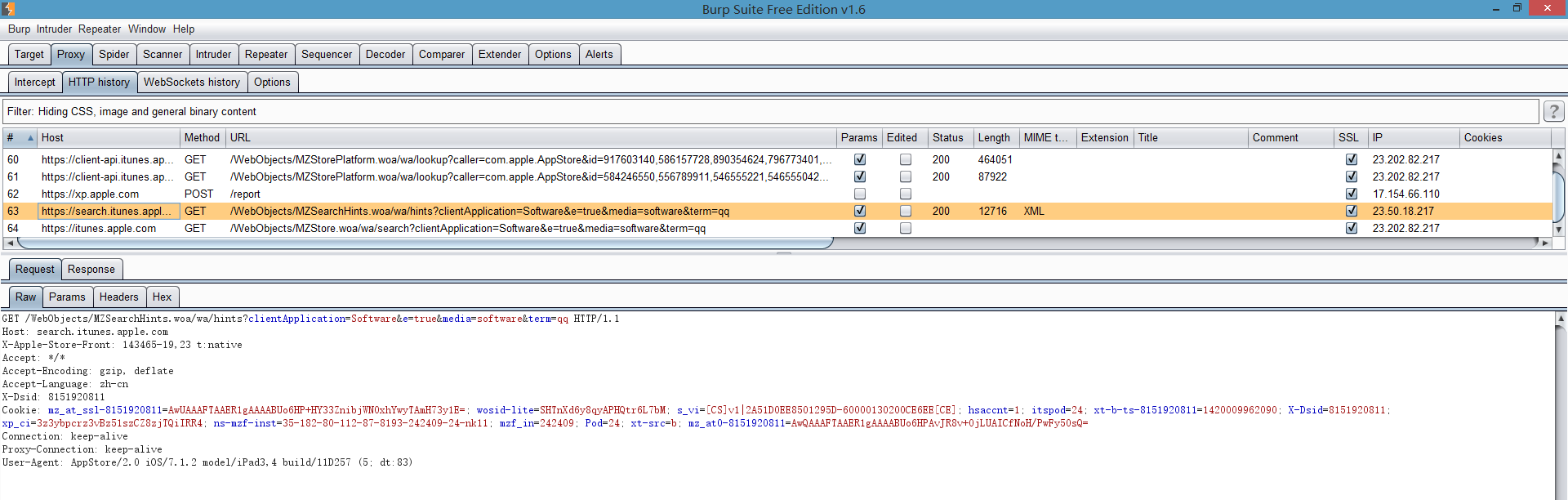
Task: Sort by the URL column header
Action: tap(531, 137)
